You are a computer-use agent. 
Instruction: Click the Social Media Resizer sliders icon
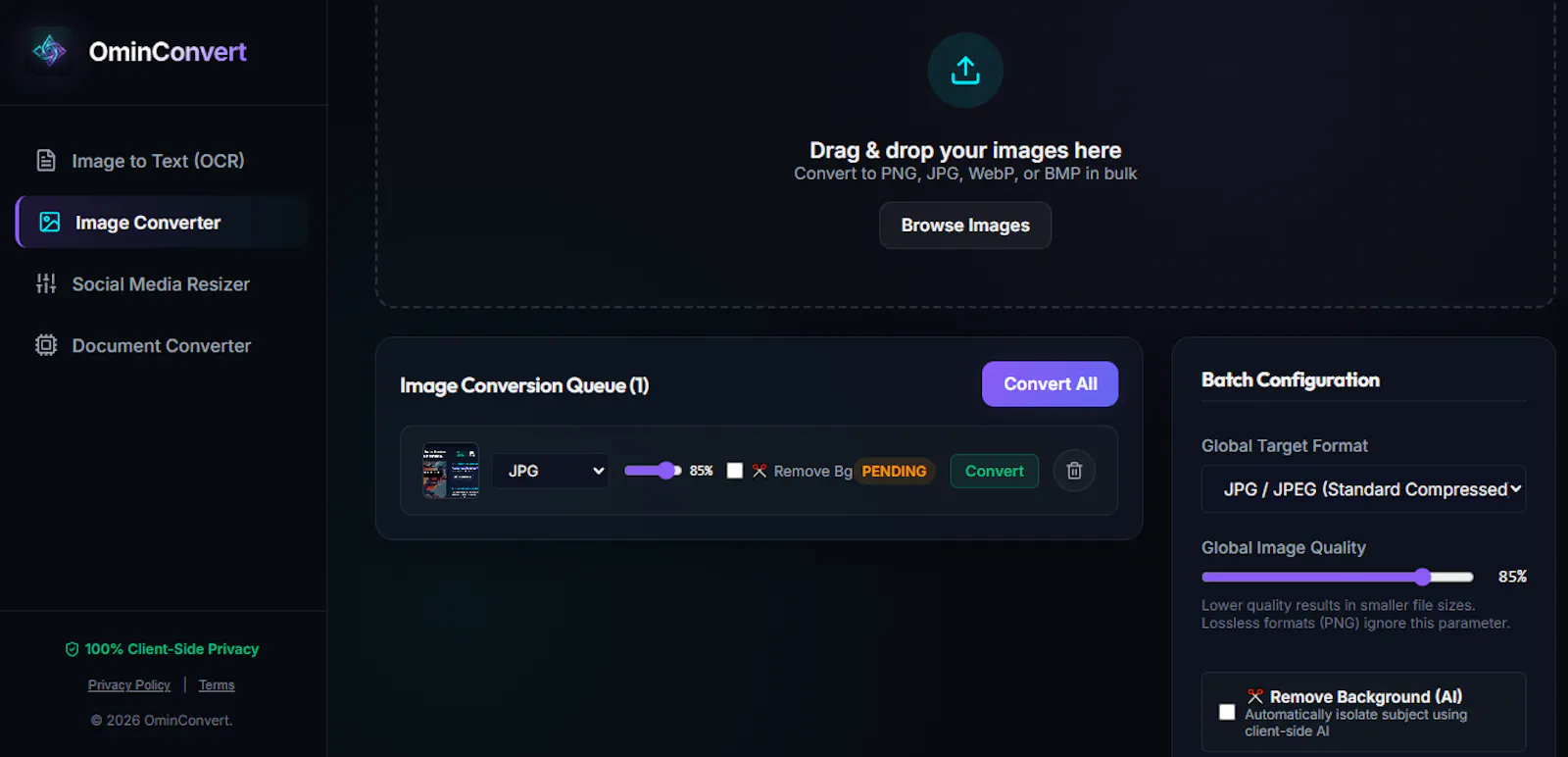pos(46,284)
